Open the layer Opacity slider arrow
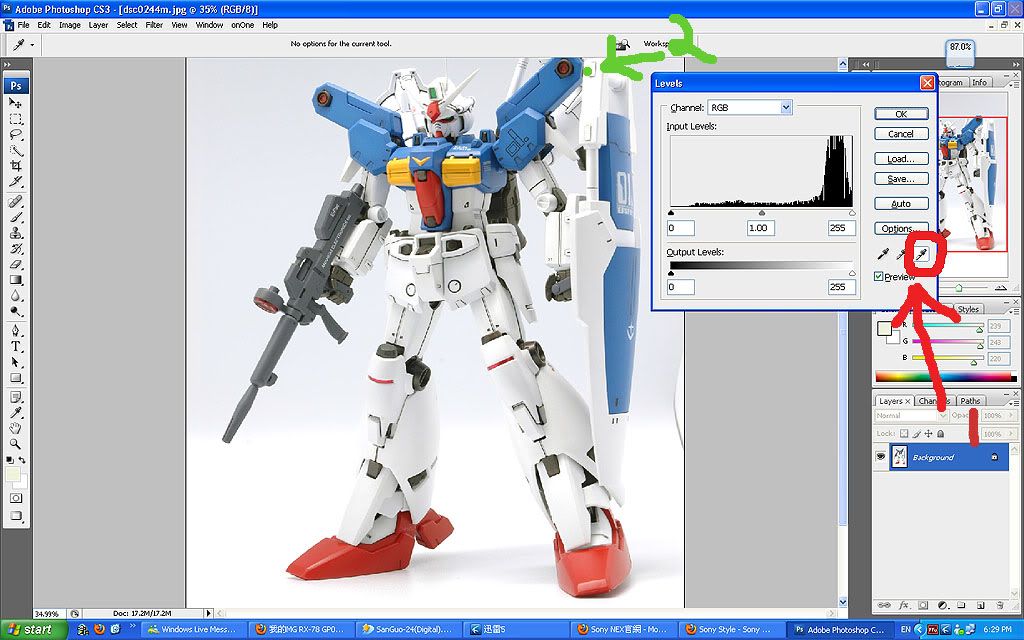 point(1011,415)
